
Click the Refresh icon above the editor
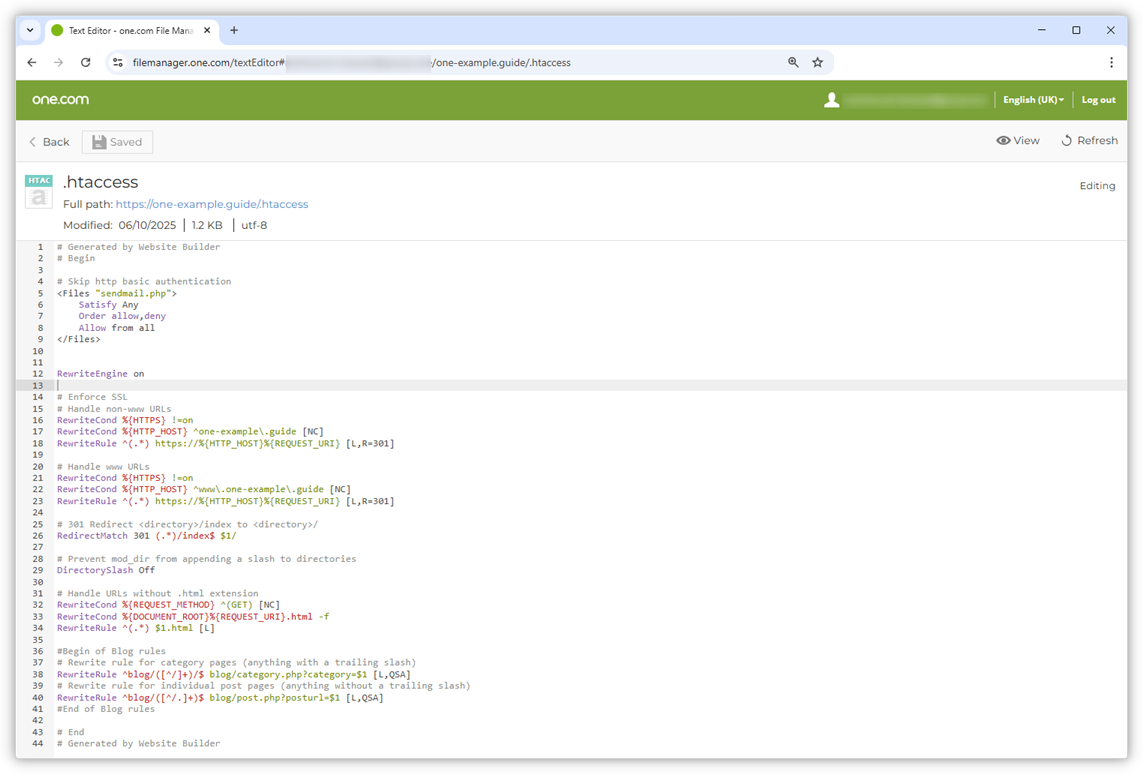tap(1065, 140)
